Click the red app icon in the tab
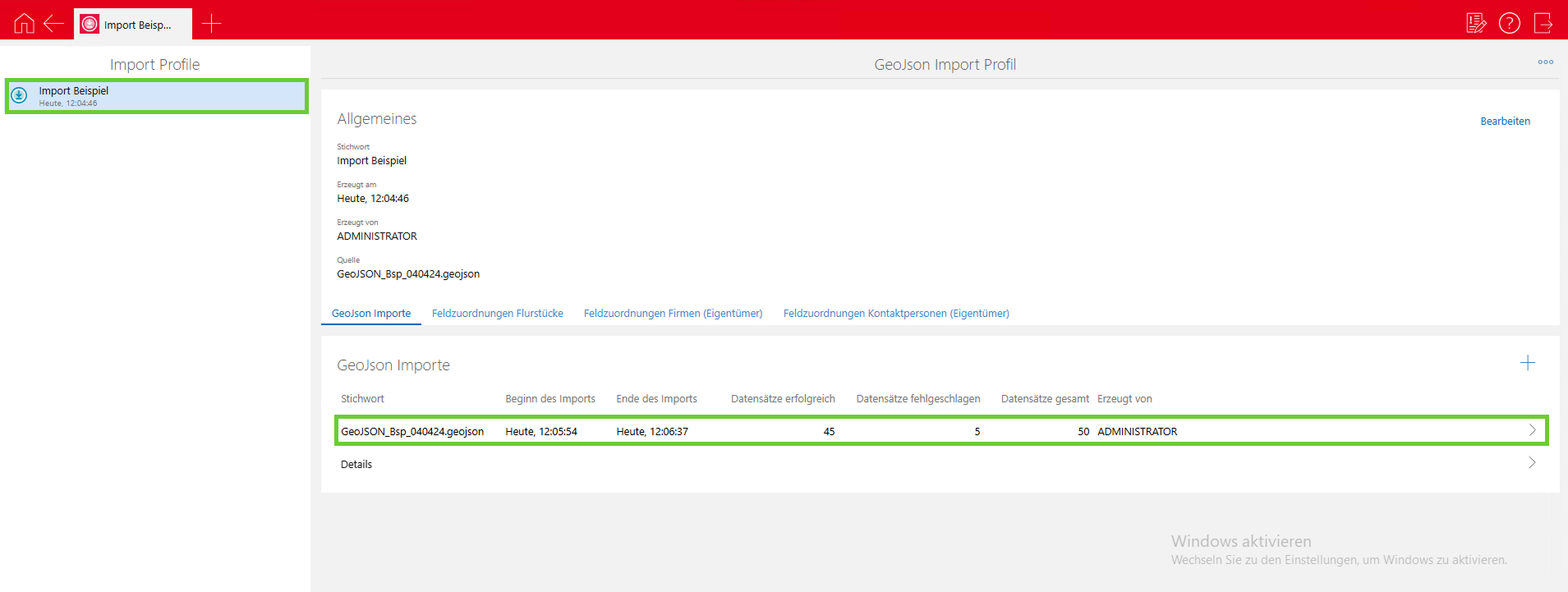The image size is (1568, 592). pos(90,24)
